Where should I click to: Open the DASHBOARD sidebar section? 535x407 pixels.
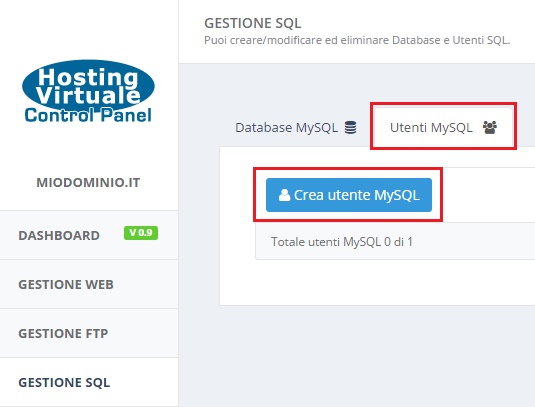click(x=89, y=235)
